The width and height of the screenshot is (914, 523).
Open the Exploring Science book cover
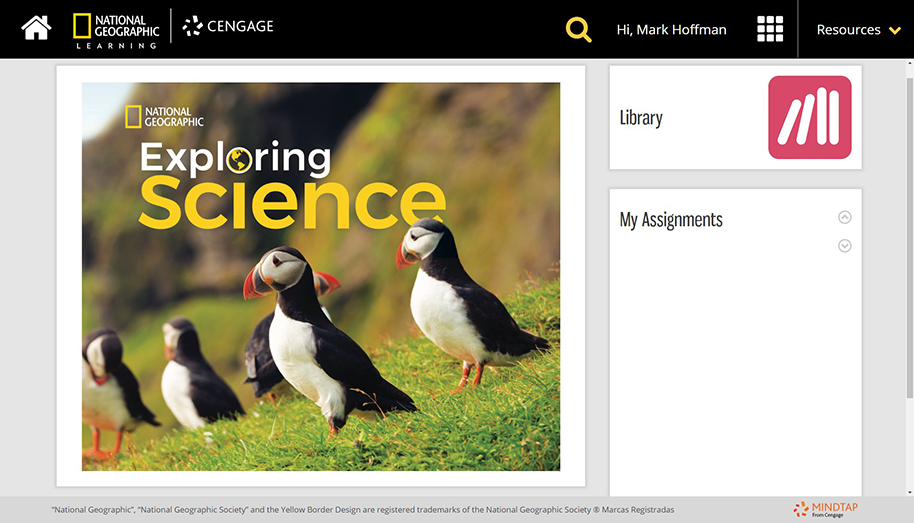click(x=321, y=276)
